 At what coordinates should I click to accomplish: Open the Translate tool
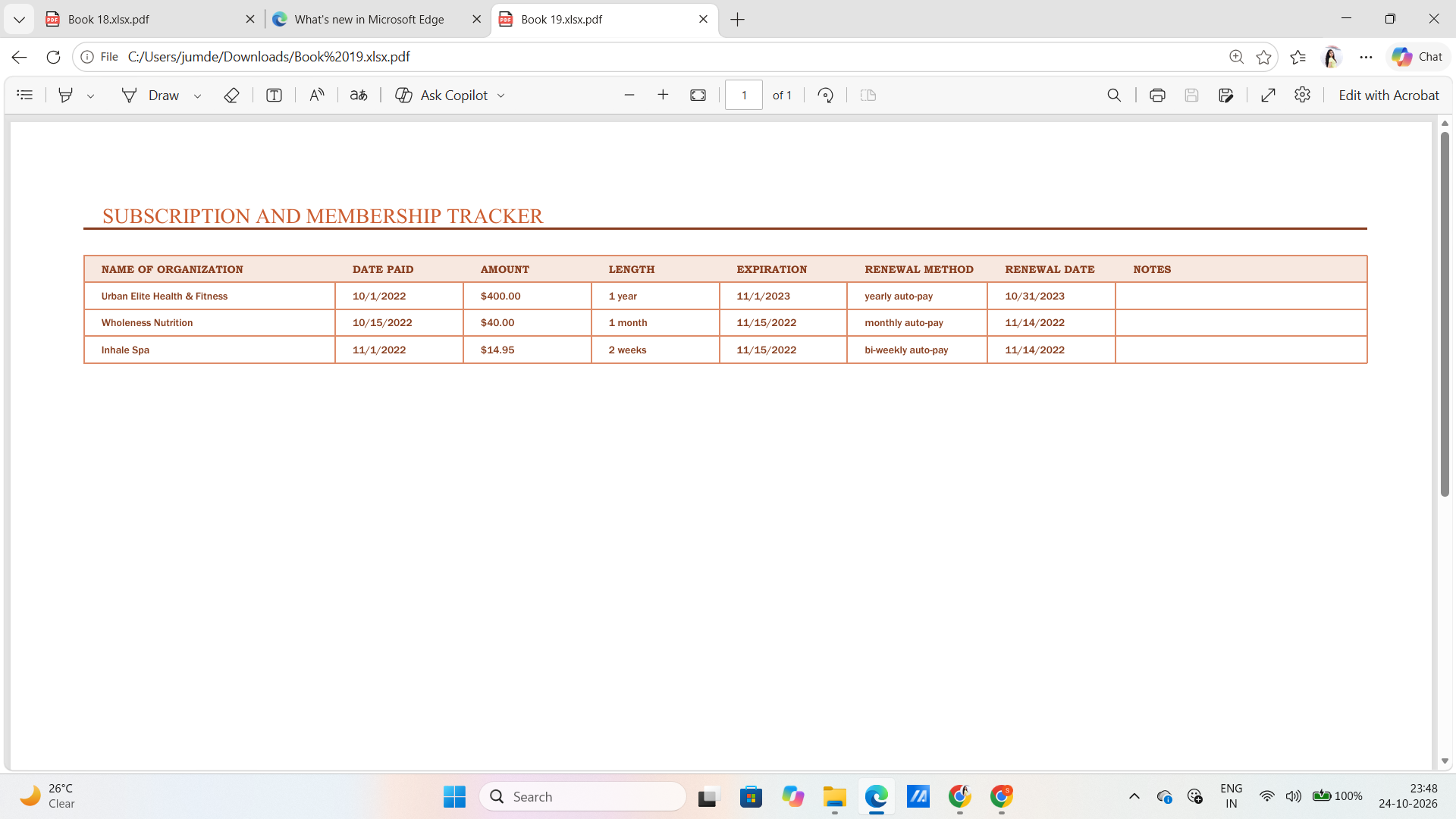359,95
